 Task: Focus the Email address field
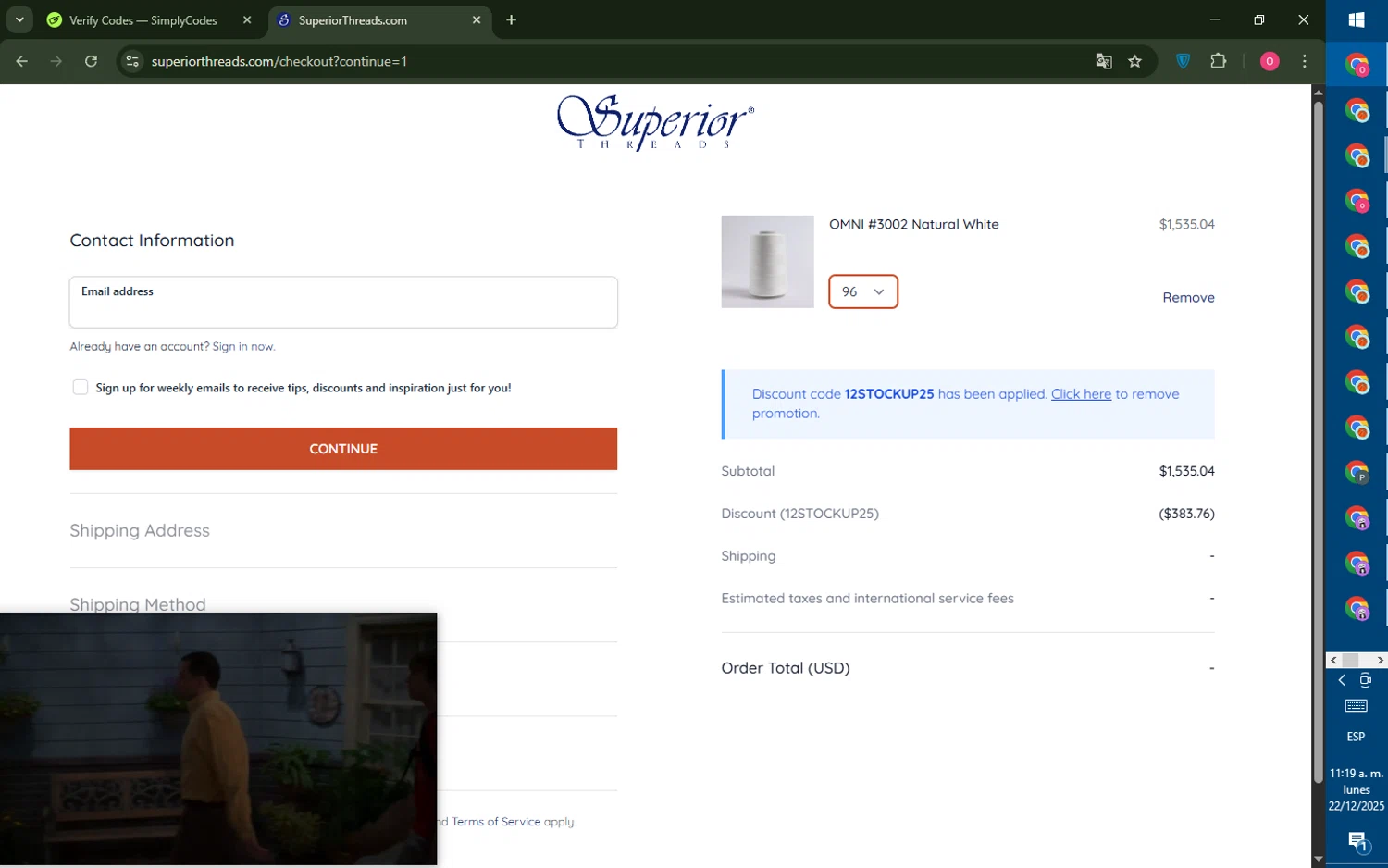click(343, 302)
